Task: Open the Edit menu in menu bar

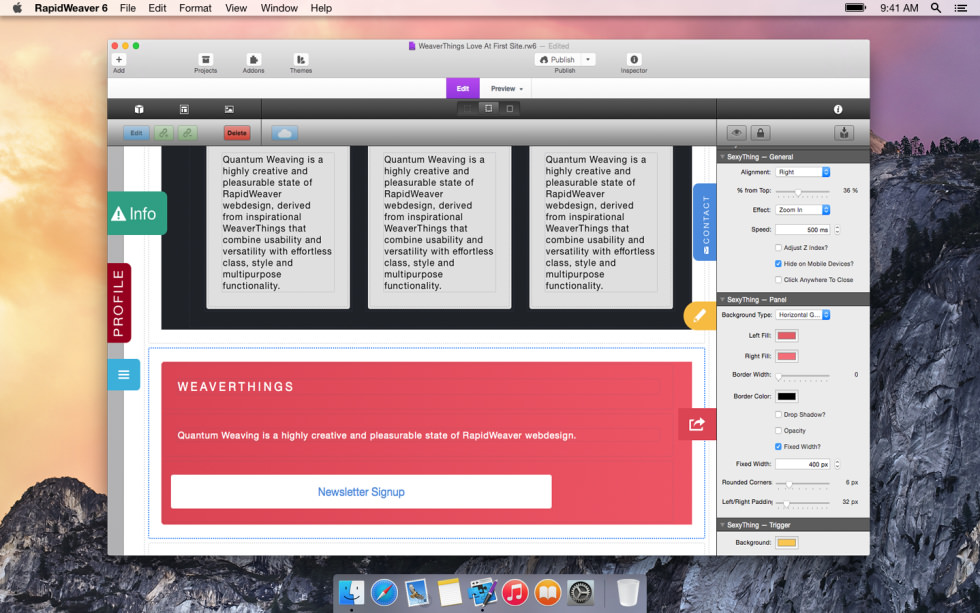Action: [157, 8]
